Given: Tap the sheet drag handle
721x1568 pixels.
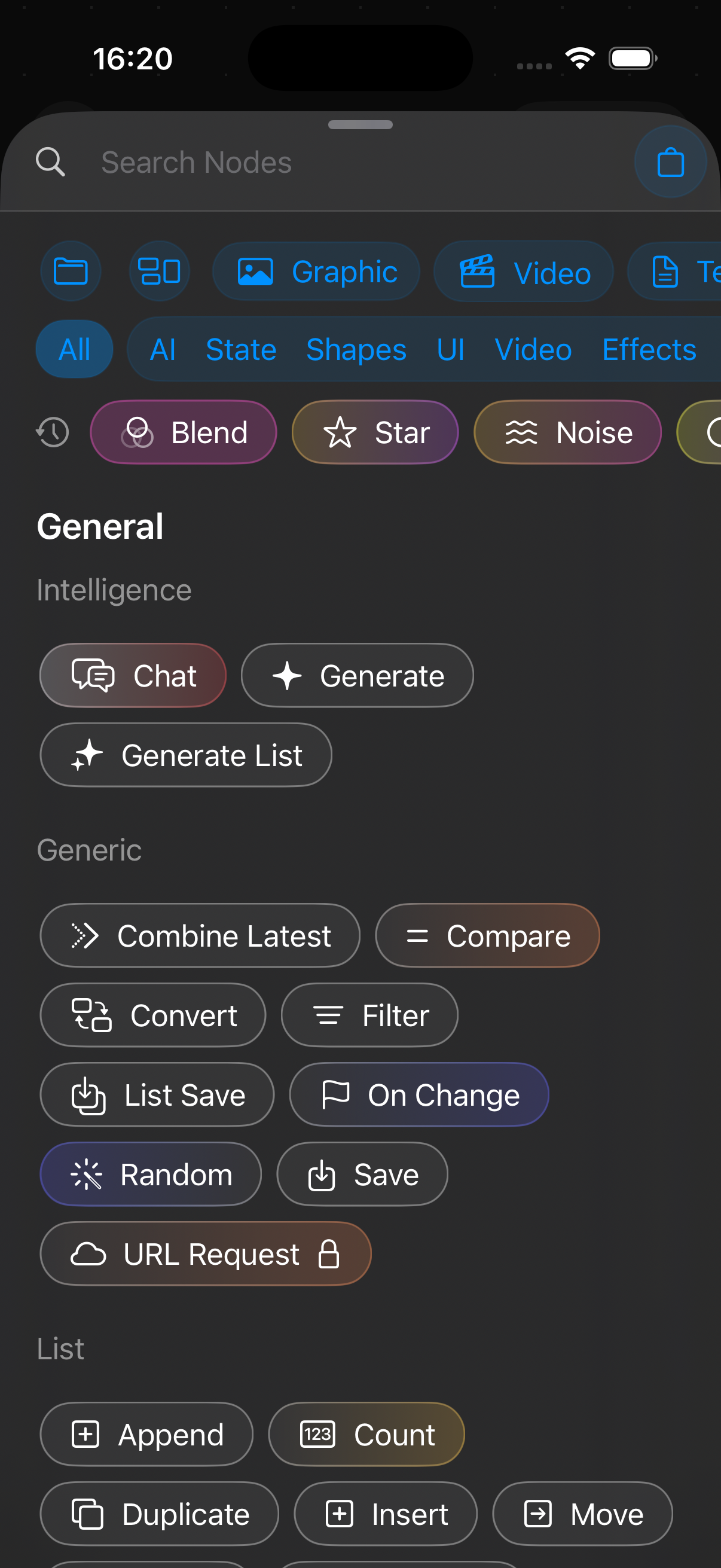Looking at the screenshot, I should pyautogui.click(x=360, y=125).
